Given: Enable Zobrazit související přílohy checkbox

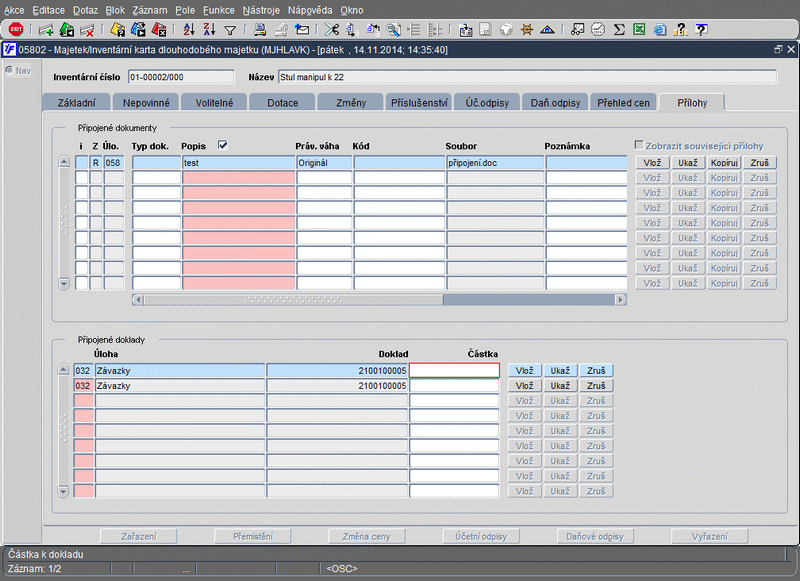Looking at the screenshot, I should [x=640, y=146].
